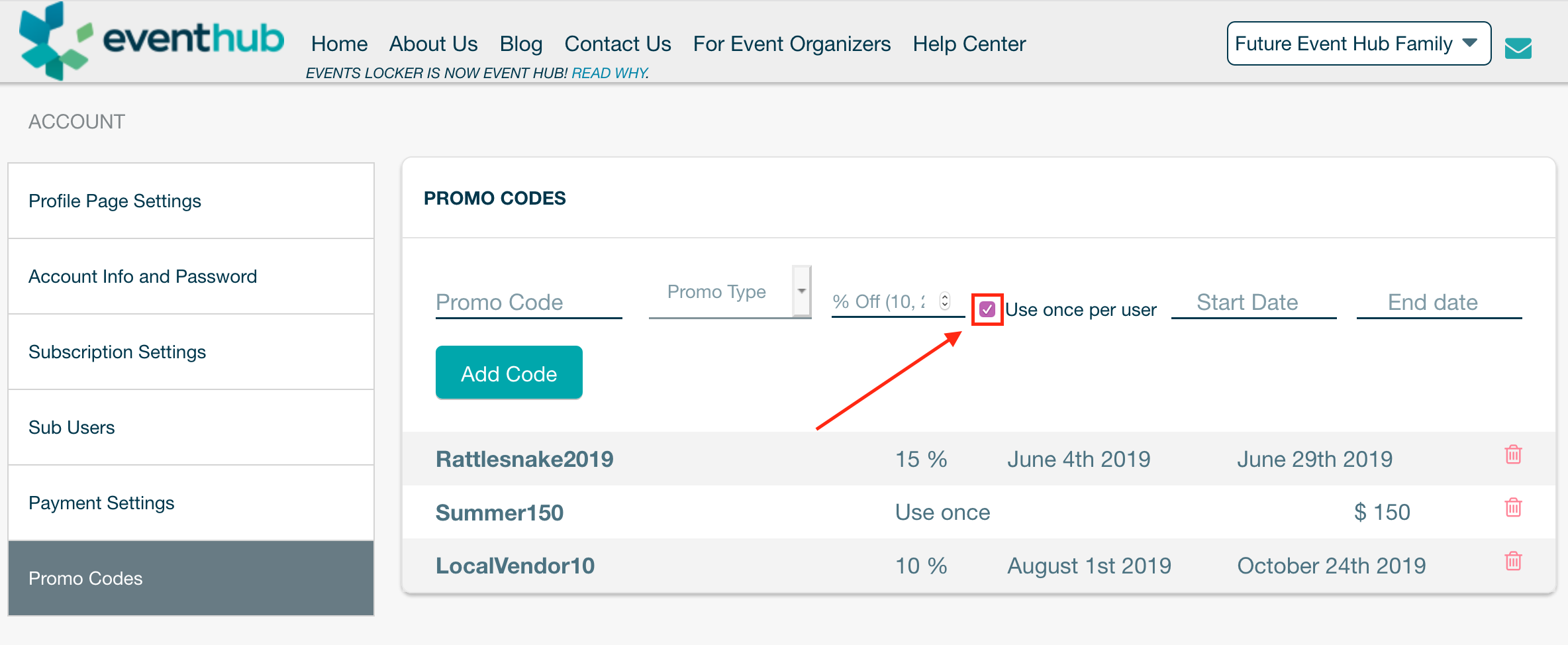Click the Promo Type dropdown arrow icon
1568x645 pixels.
[x=801, y=291]
